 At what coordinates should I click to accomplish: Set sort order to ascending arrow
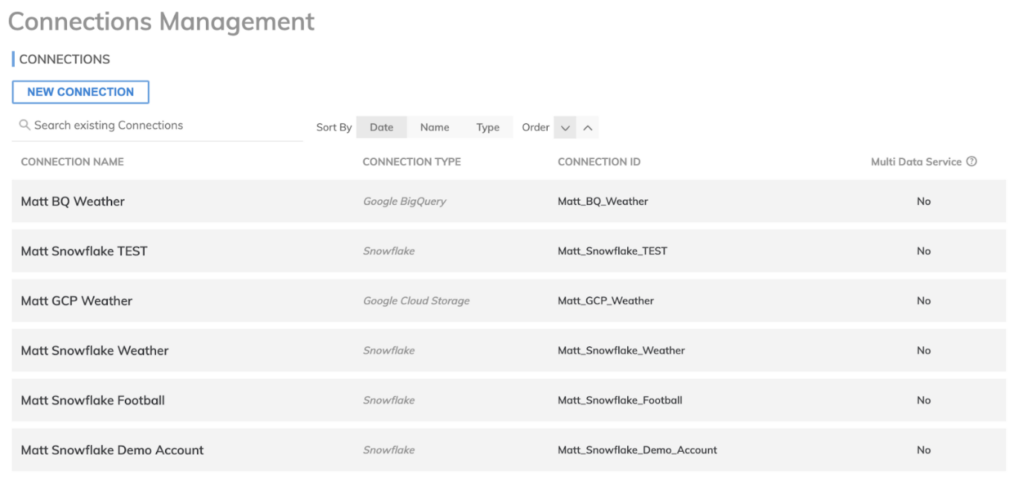click(x=588, y=128)
